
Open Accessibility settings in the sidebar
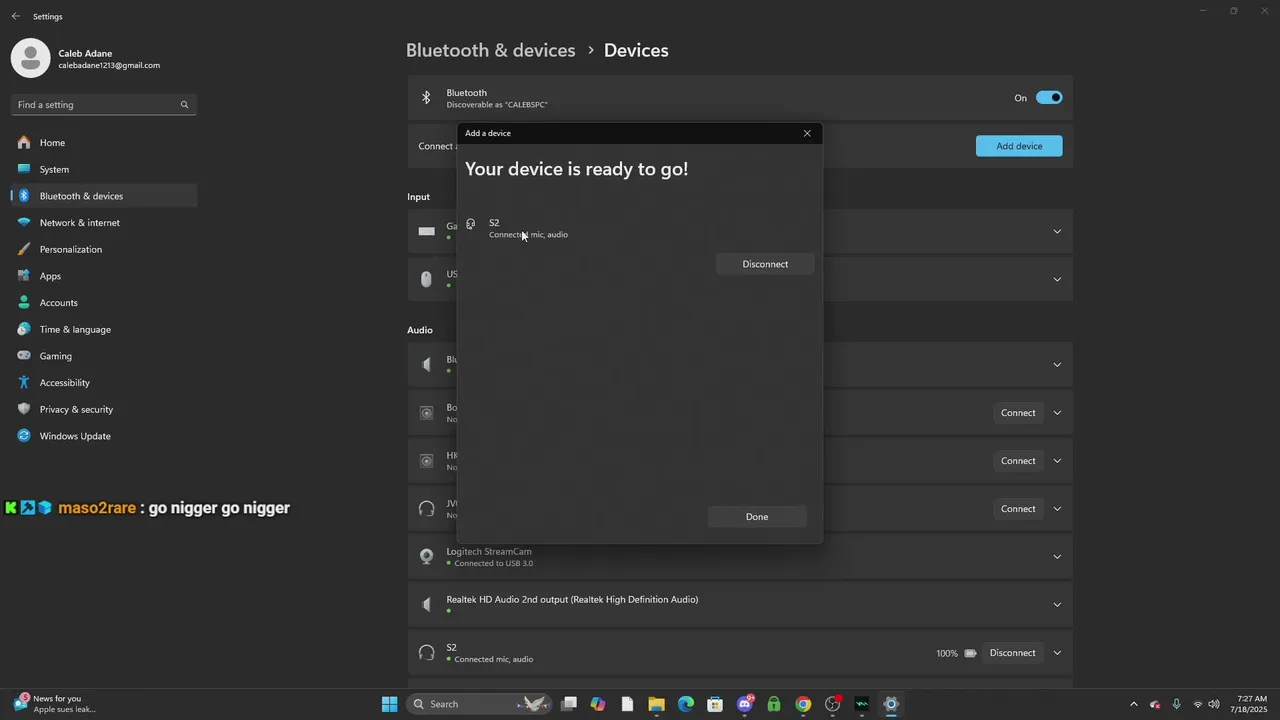point(104,383)
